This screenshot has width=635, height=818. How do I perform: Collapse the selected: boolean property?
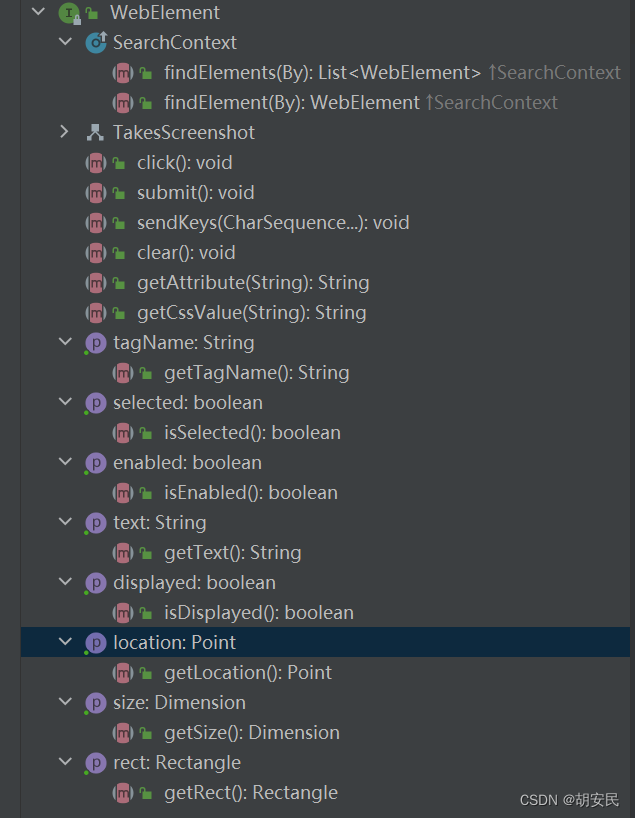pyautogui.click(x=65, y=402)
